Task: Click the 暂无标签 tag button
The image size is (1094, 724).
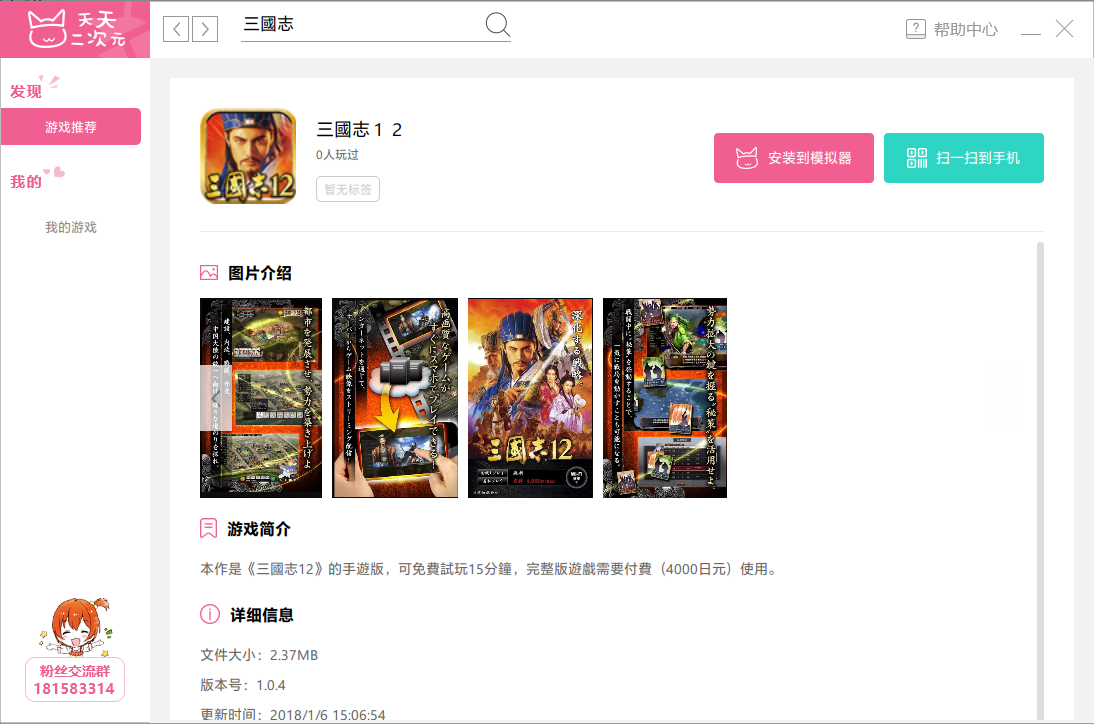Action: pyautogui.click(x=347, y=189)
